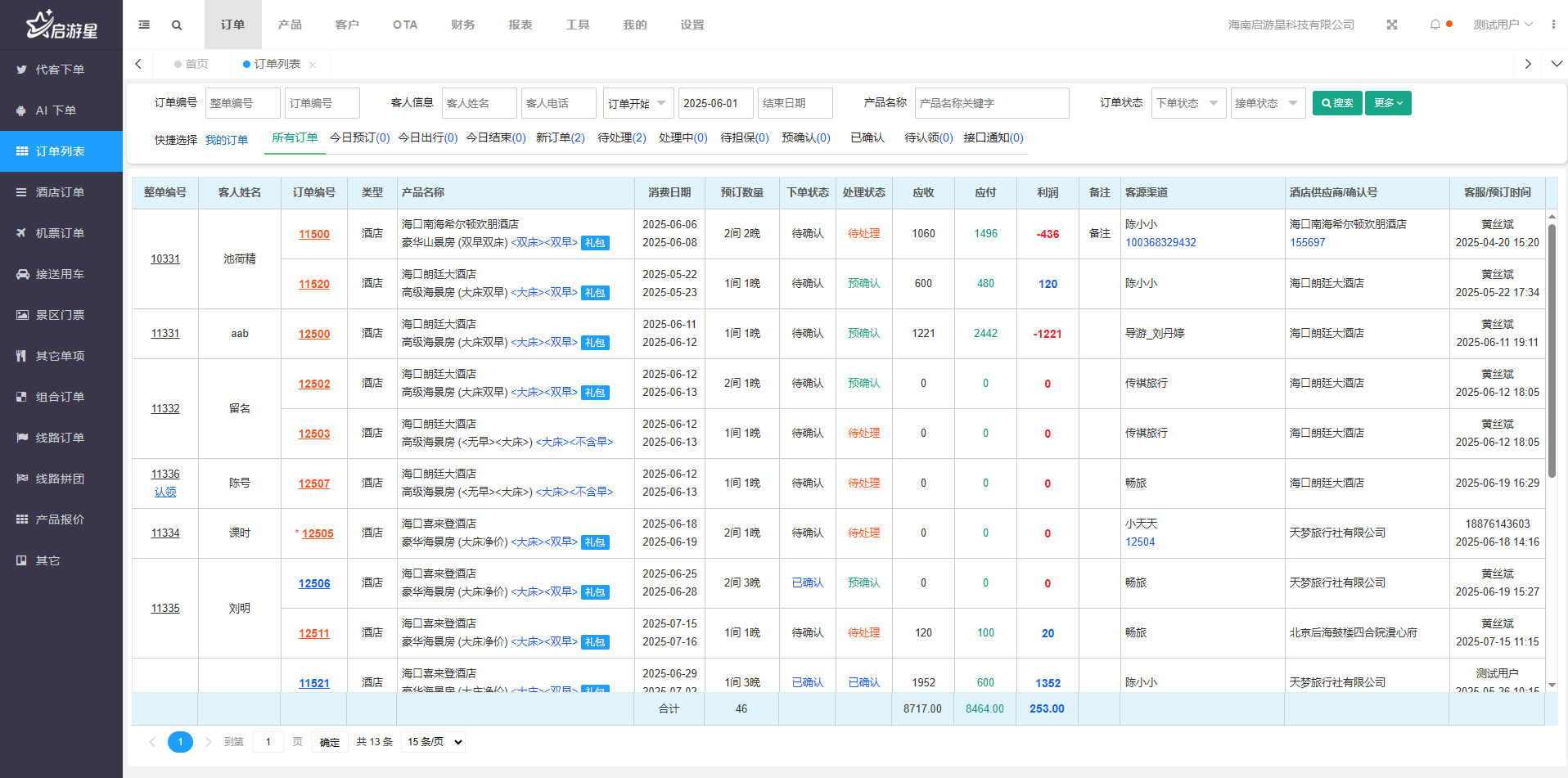
Task: Open the vertical three-dot more menu
Action: 1553,25
